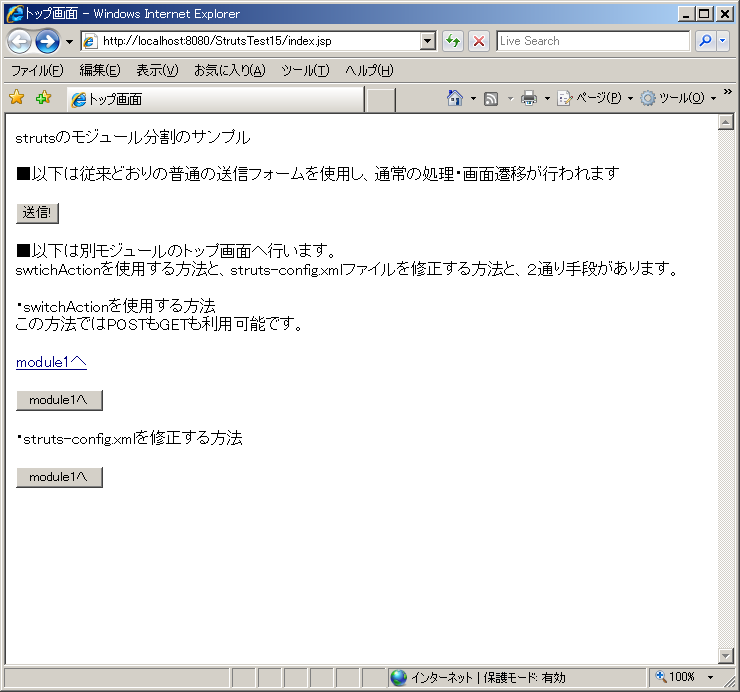The height and width of the screenshot is (692, 740).
Task: Click the scrollbar down arrow
Action: [725, 655]
